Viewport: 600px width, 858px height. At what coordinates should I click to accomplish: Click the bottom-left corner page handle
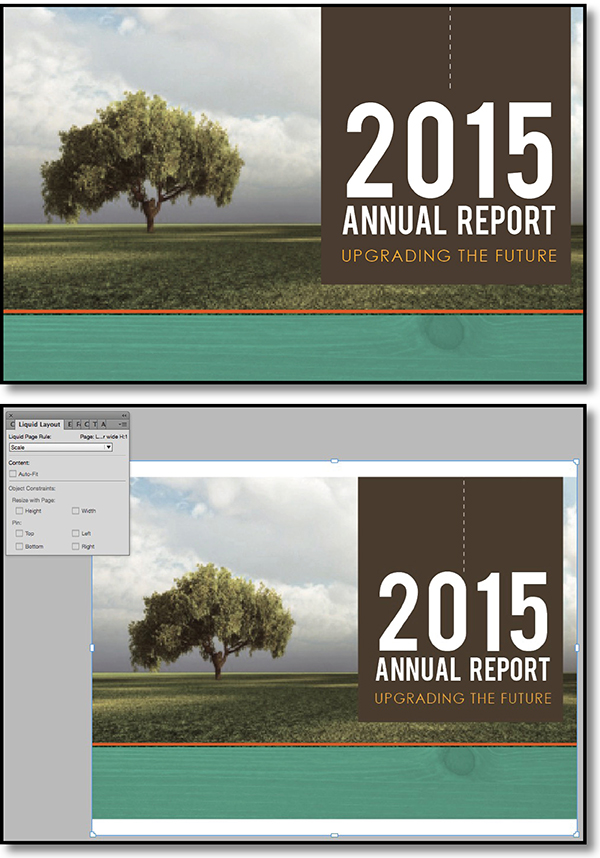pyautogui.click(x=92, y=835)
